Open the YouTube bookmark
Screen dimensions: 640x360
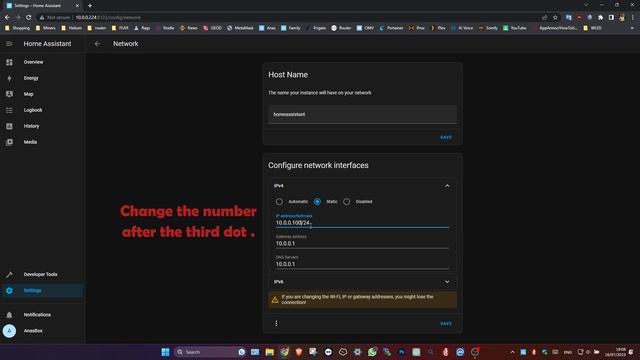coord(515,28)
